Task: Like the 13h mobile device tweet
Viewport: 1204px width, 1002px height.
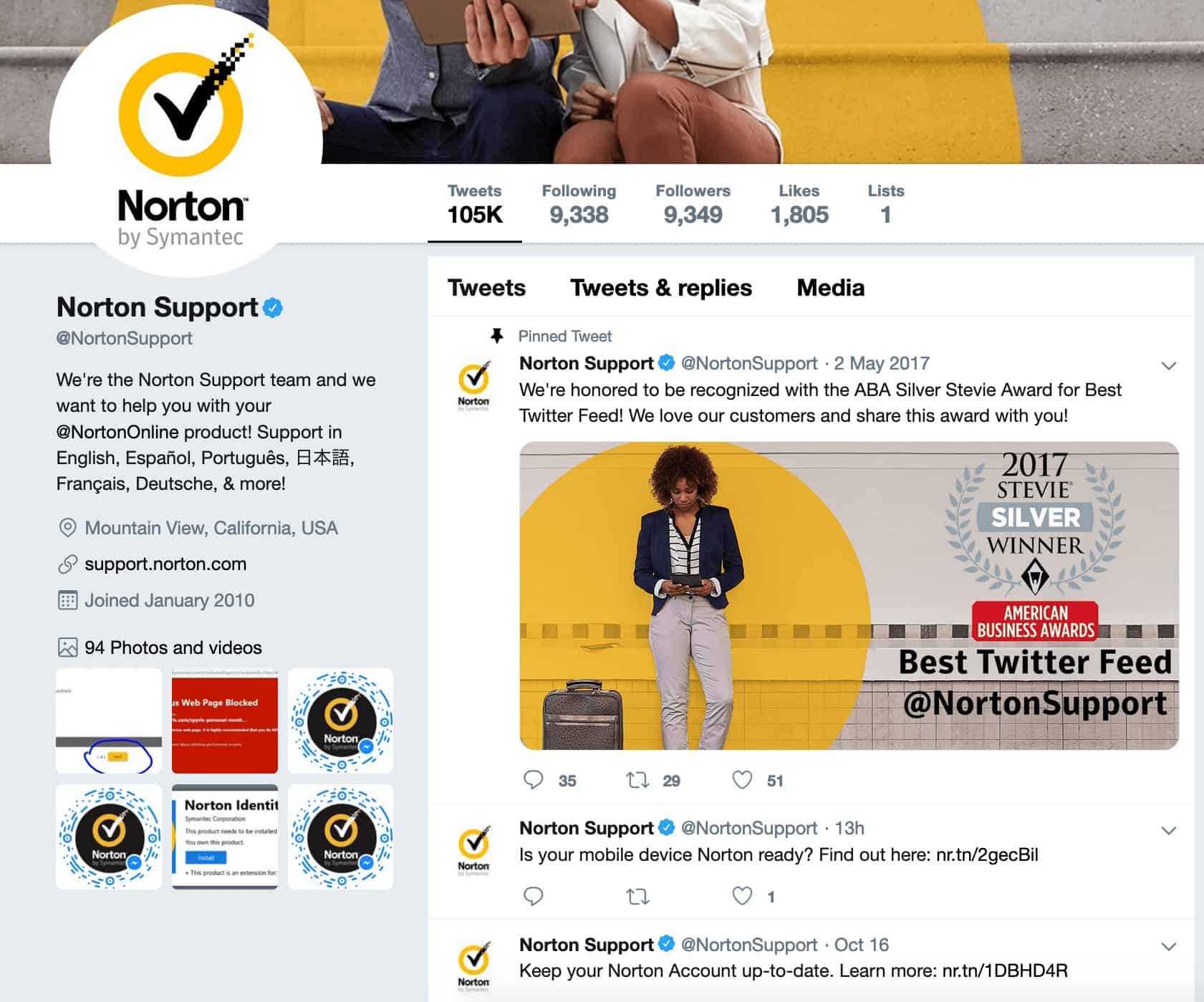Action: (x=742, y=896)
